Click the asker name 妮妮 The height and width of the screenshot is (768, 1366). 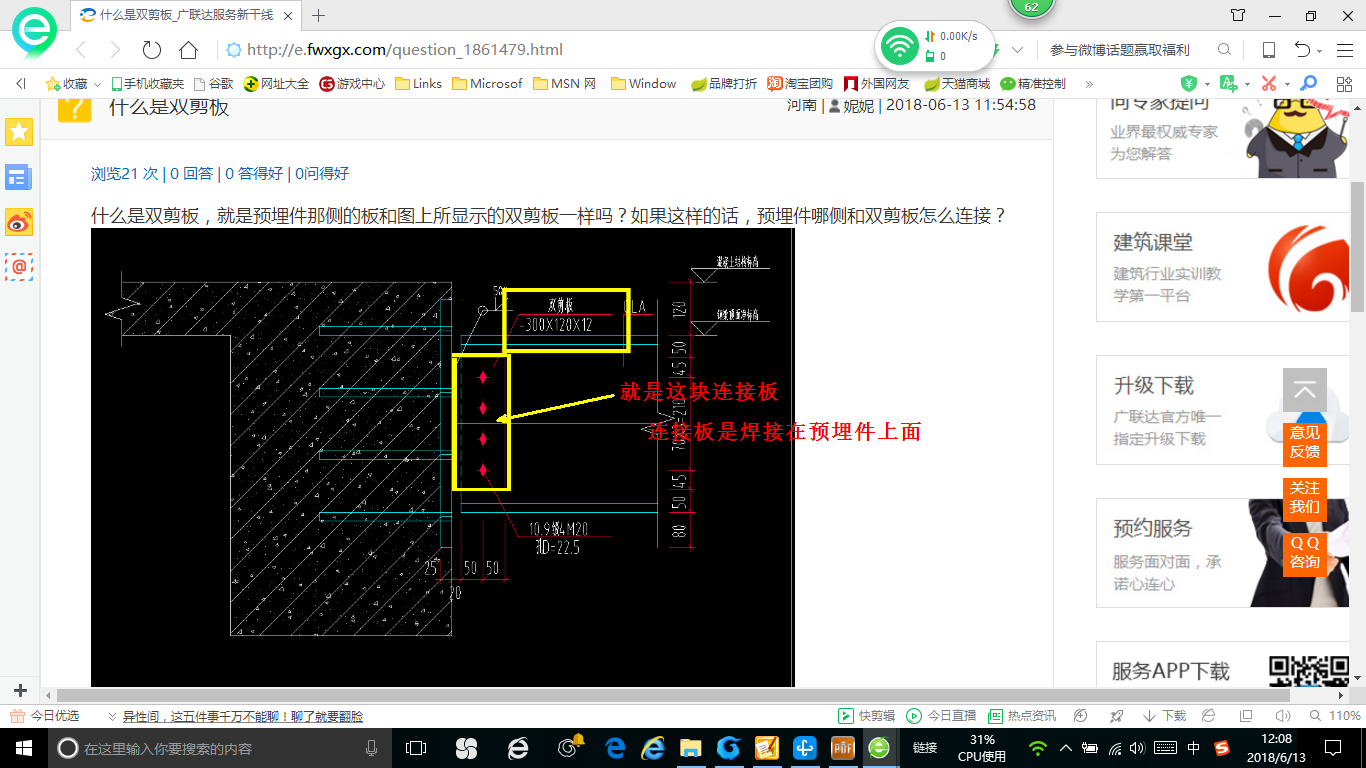coord(858,105)
